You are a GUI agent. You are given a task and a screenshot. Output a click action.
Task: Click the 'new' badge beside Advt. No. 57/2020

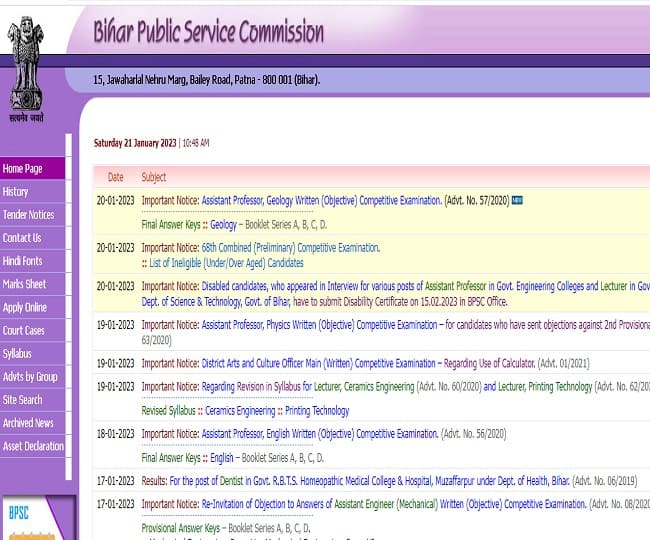[x=517, y=201]
